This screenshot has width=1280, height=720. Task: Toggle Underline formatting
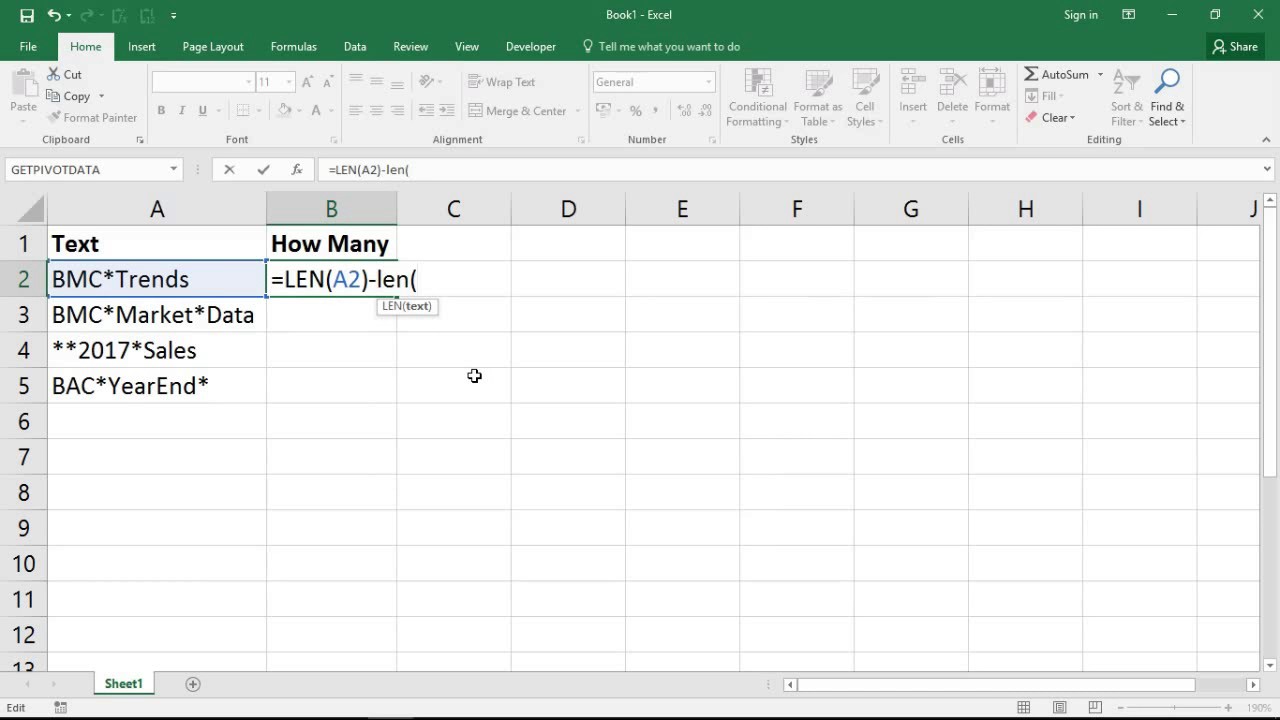pos(203,111)
